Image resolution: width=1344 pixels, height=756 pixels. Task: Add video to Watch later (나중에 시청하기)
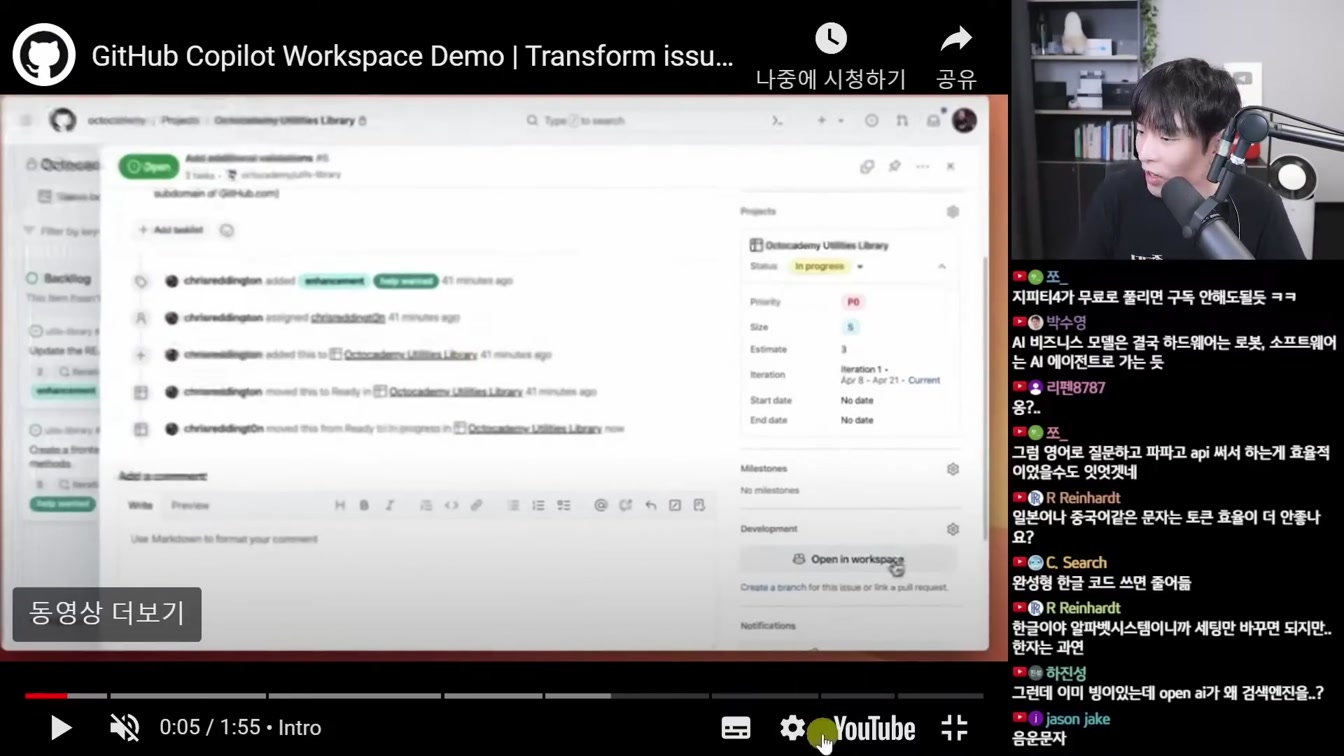tap(830, 58)
